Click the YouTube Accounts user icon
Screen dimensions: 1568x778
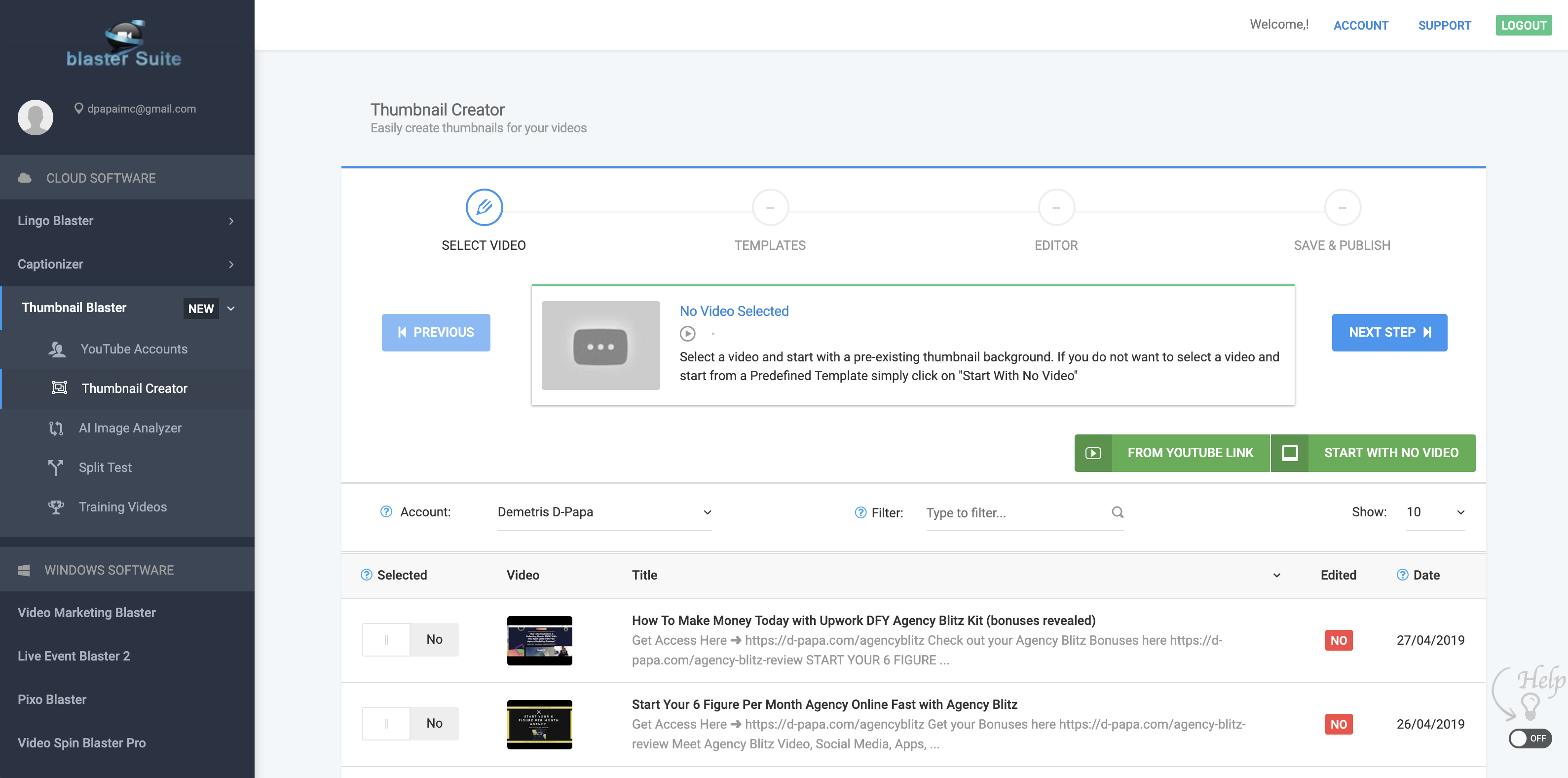(x=57, y=349)
